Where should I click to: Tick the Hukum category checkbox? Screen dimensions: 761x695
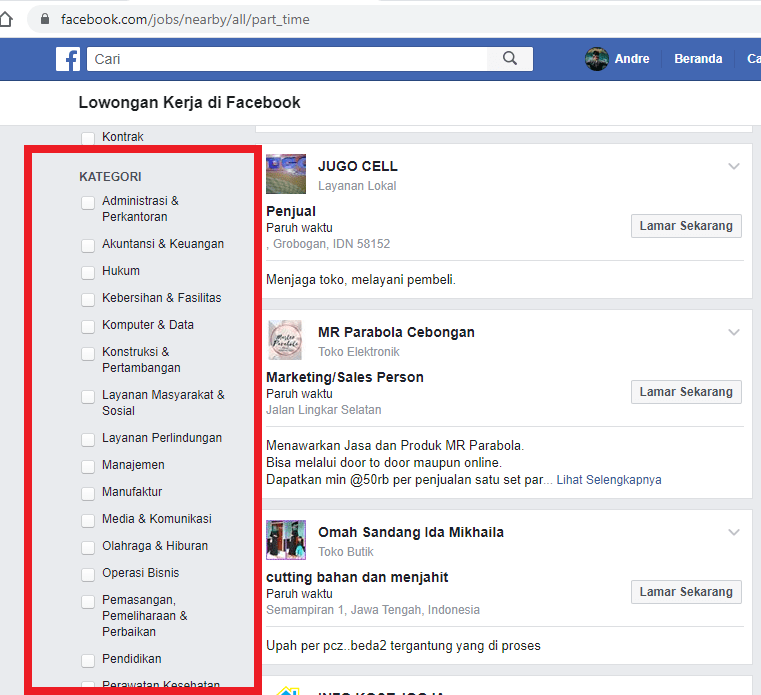88,272
